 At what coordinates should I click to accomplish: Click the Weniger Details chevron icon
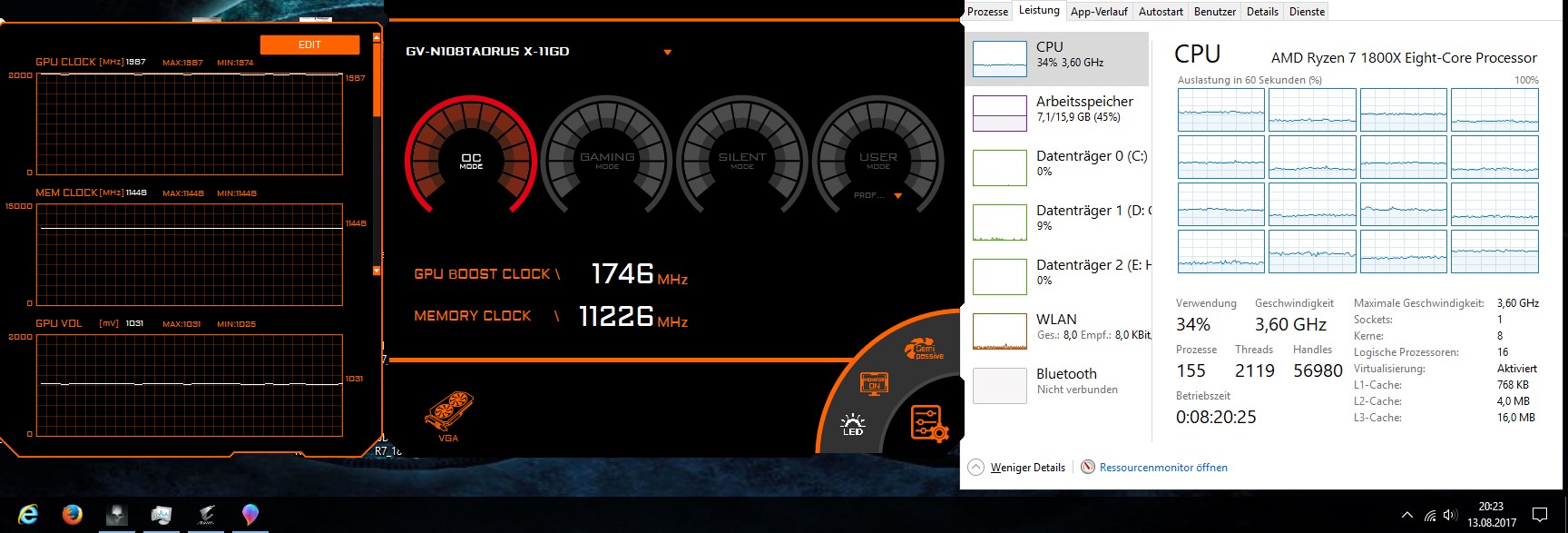coord(975,468)
